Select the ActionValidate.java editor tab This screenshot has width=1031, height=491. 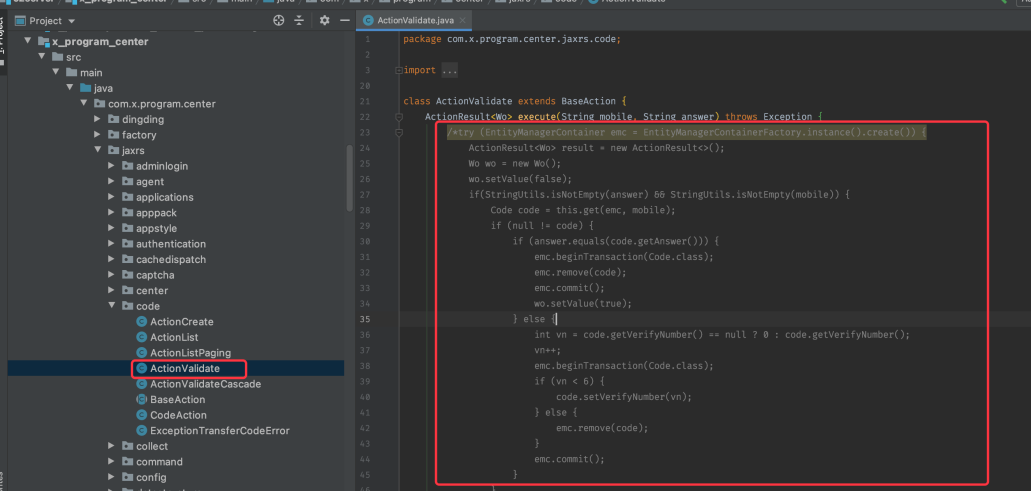pos(416,20)
